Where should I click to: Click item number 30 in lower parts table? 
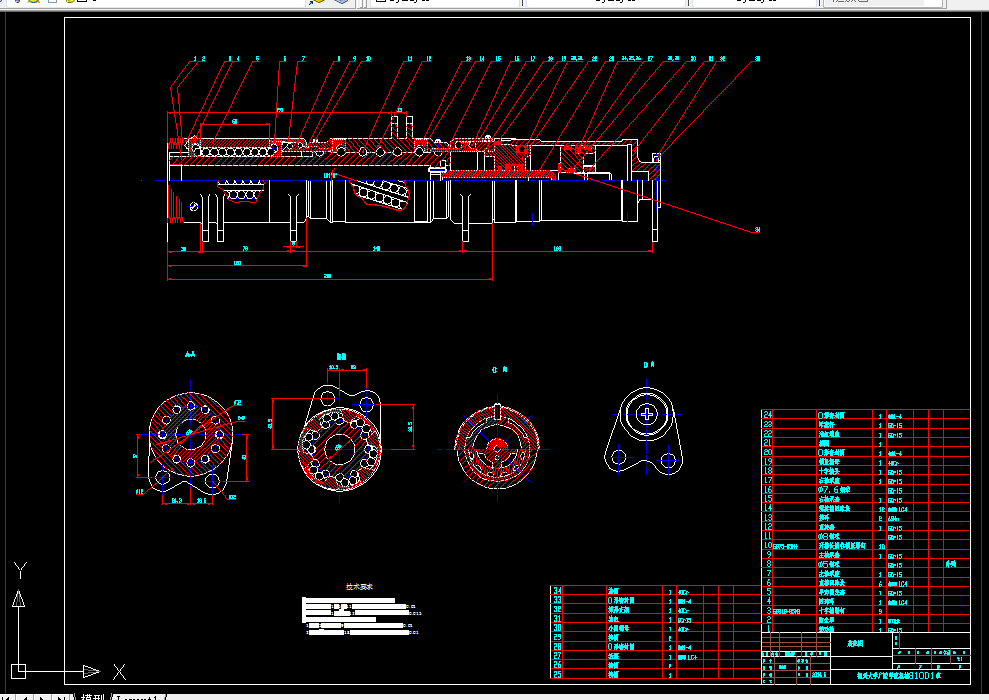pyautogui.click(x=557, y=628)
